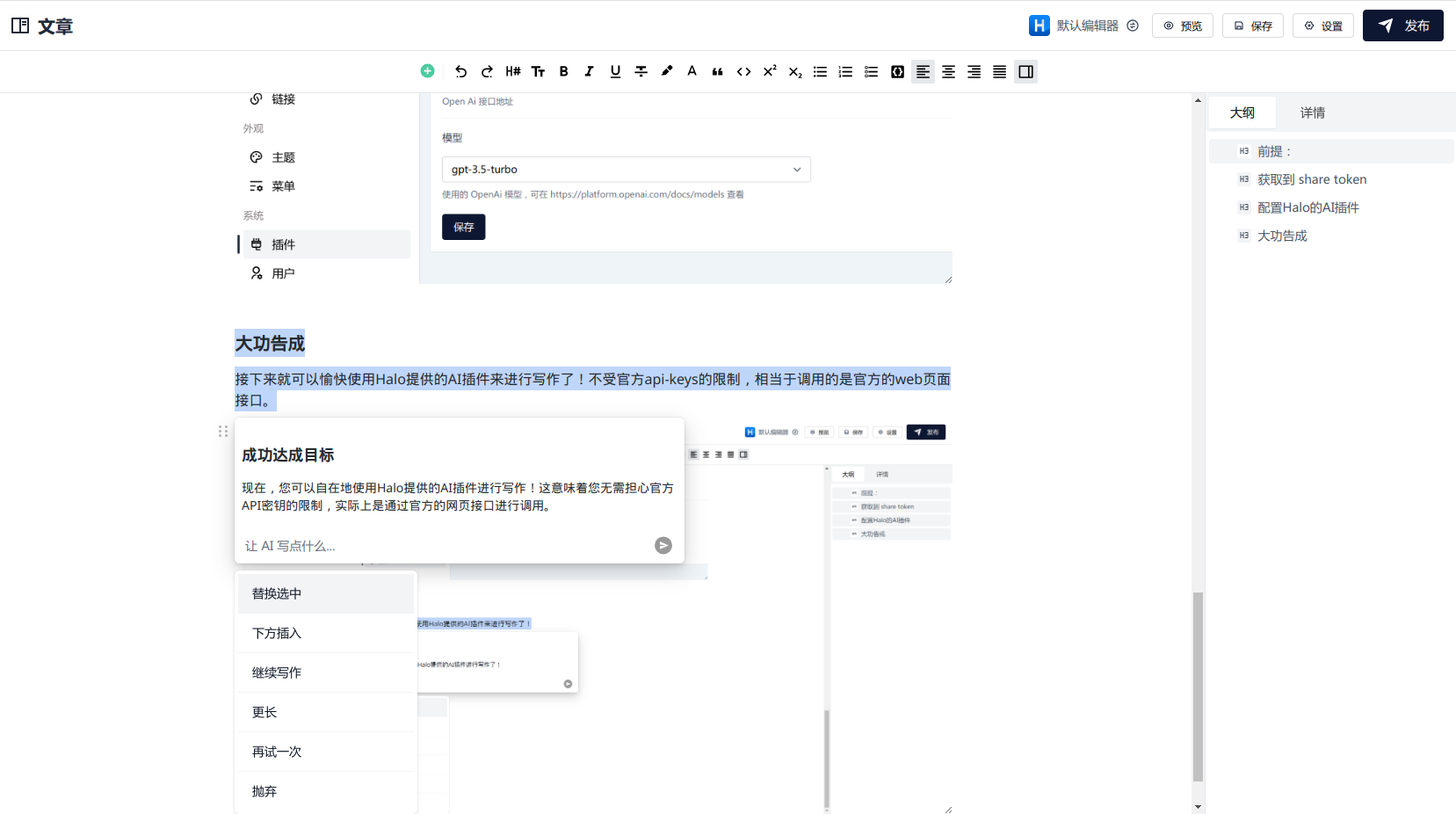Apply bold formatting
This screenshot has width=1456, height=814.
[563, 72]
